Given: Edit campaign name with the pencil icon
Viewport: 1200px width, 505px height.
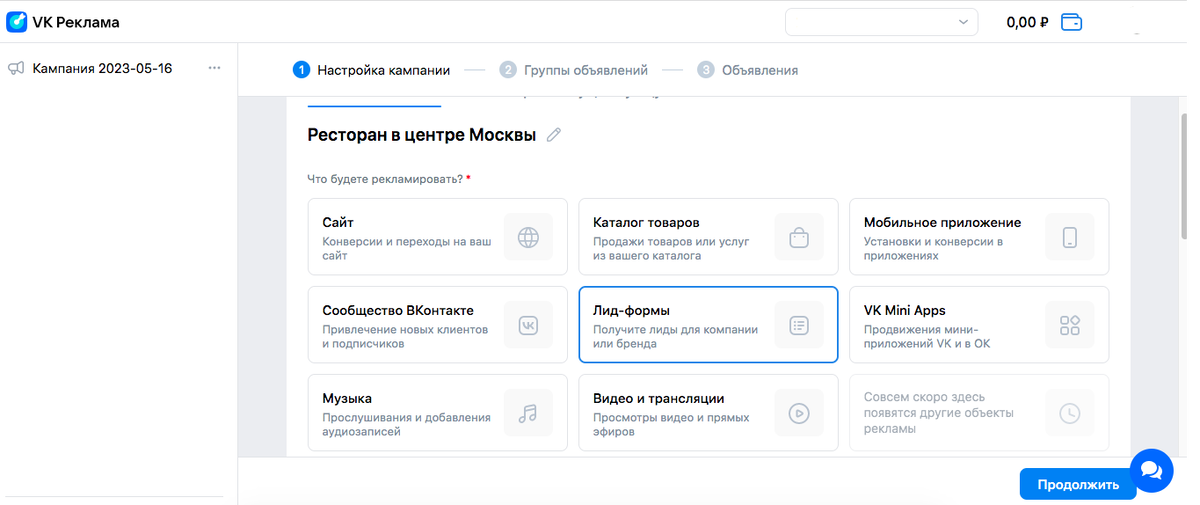Looking at the screenshot, I should click(x=554, y=135).
